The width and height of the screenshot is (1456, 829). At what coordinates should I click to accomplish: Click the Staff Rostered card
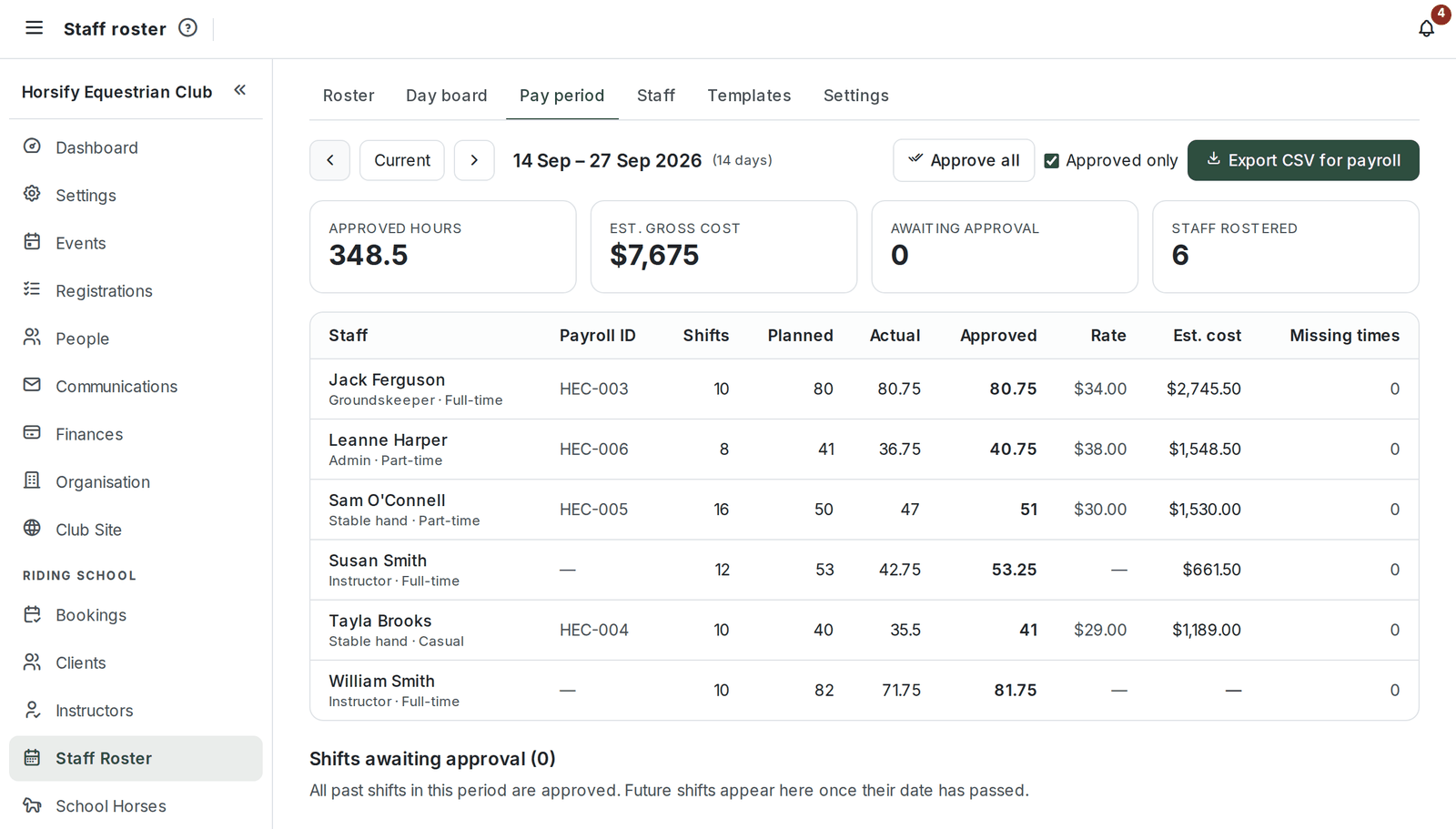pyautogui.click(x=1286, y=247)
